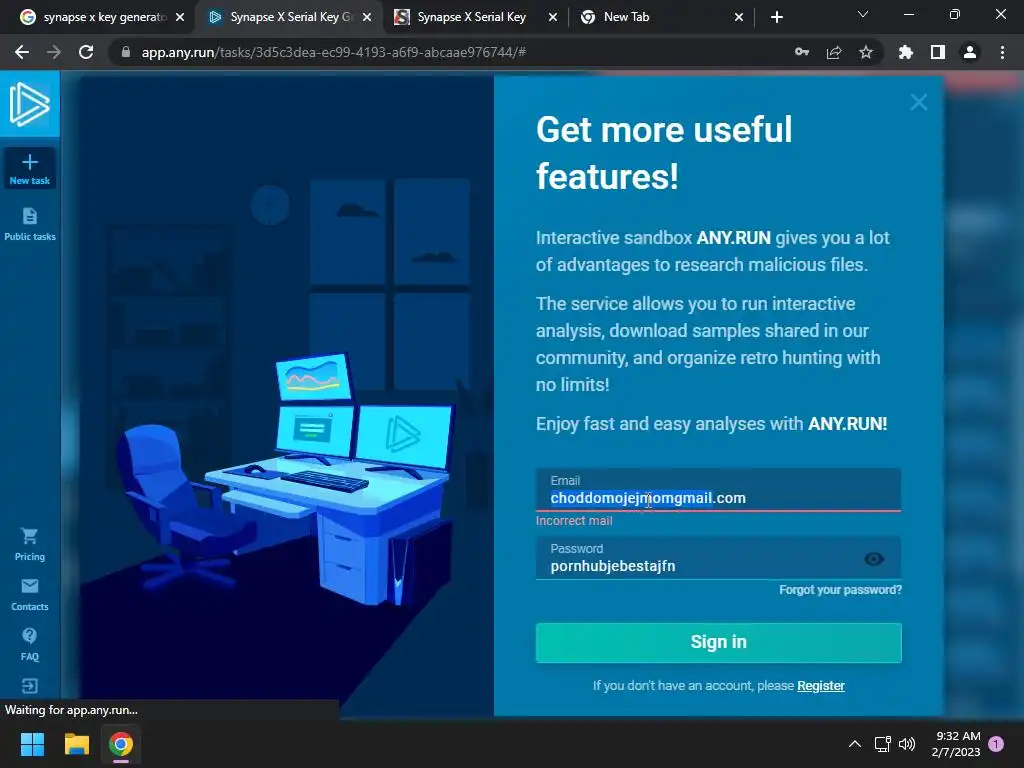The width and height of the screenshot is (1024, 768).
Task: Open the Extensions puzzle icon
Action: click(906, 52)
